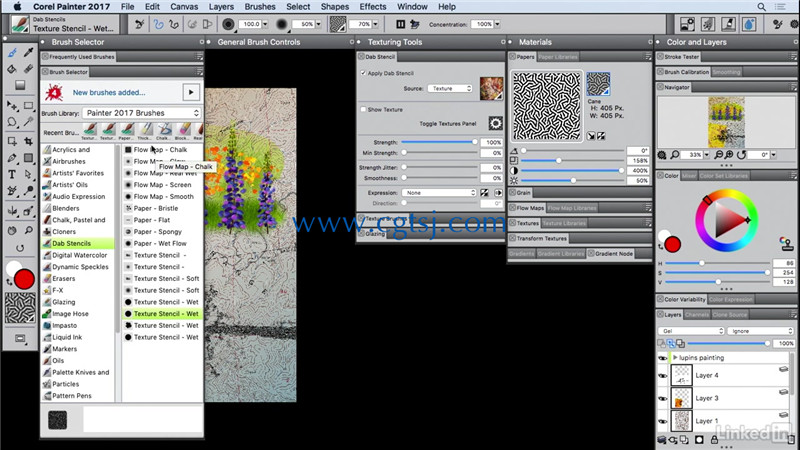Viewport: 800px width, 450px height.
Task: Expand the lupins painting layer group
Action: click(676, 358)
